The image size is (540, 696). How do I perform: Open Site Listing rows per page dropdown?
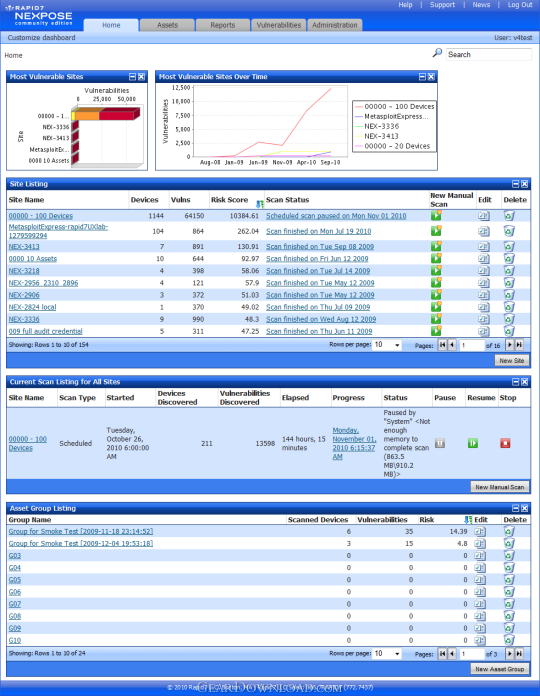pos(387,345)
